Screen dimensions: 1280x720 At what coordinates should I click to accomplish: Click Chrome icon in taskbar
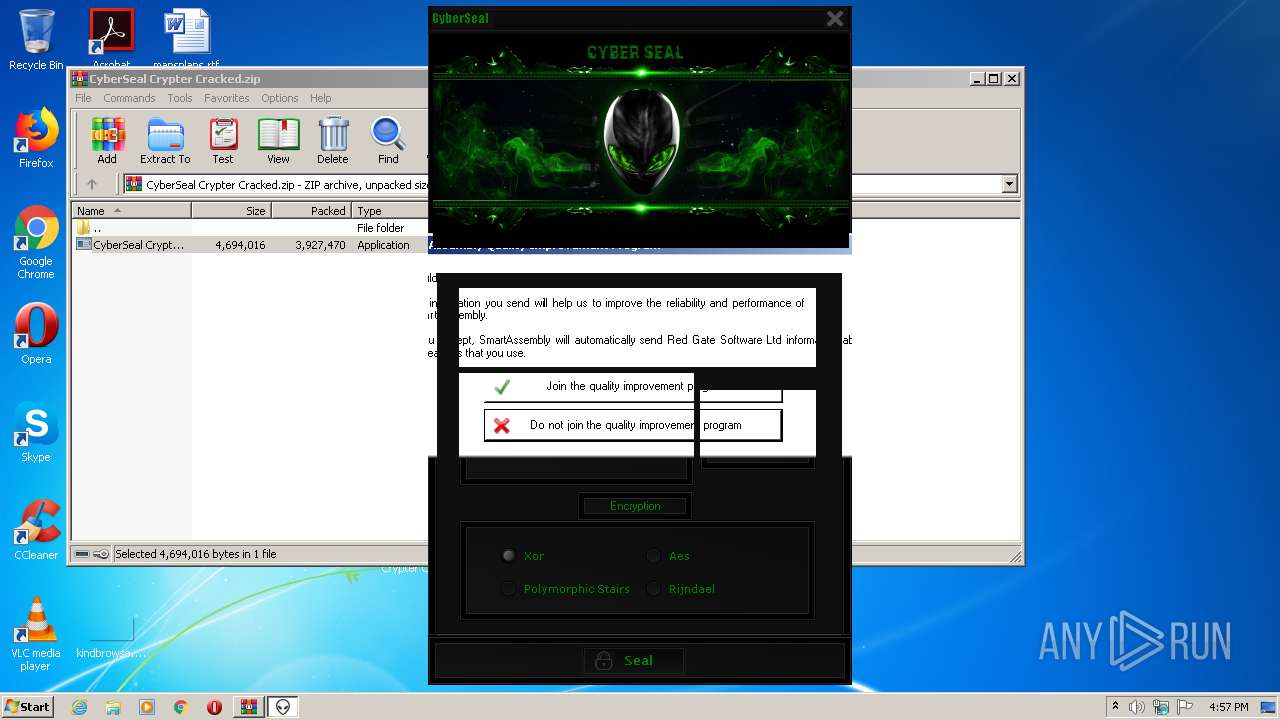click(x=181, y=707)
